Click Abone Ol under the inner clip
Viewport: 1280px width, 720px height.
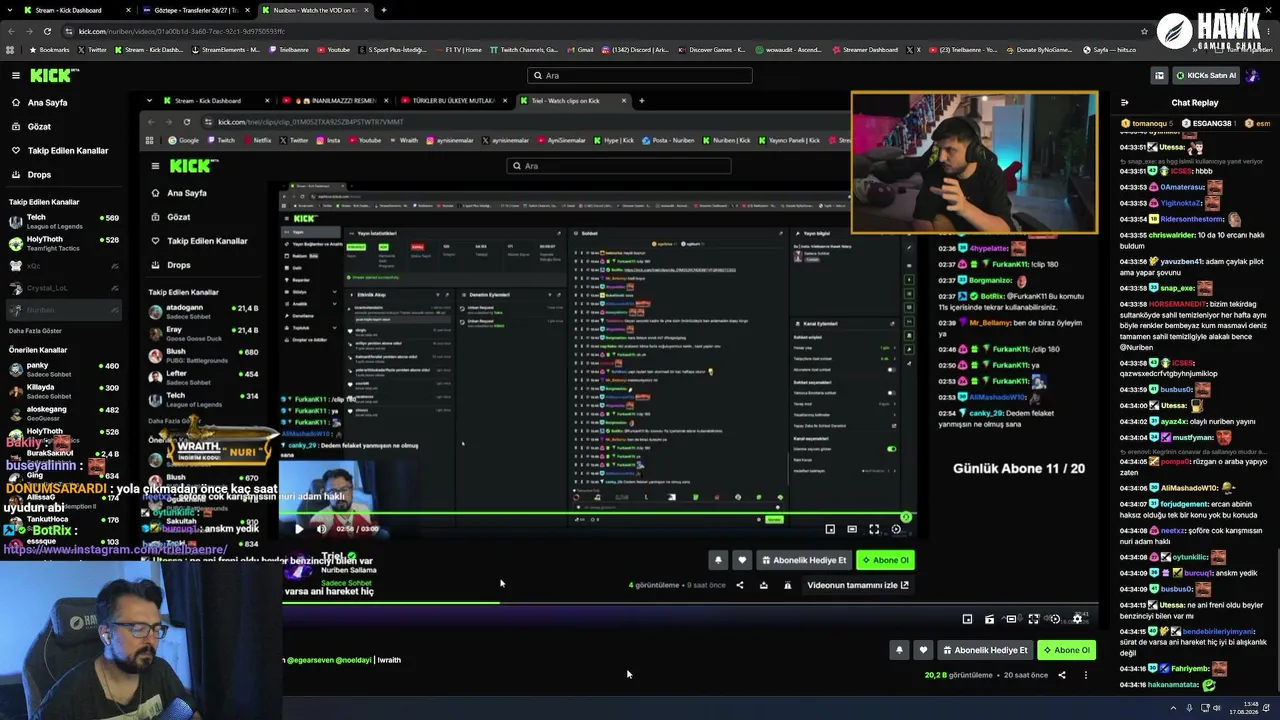[885, 560]
